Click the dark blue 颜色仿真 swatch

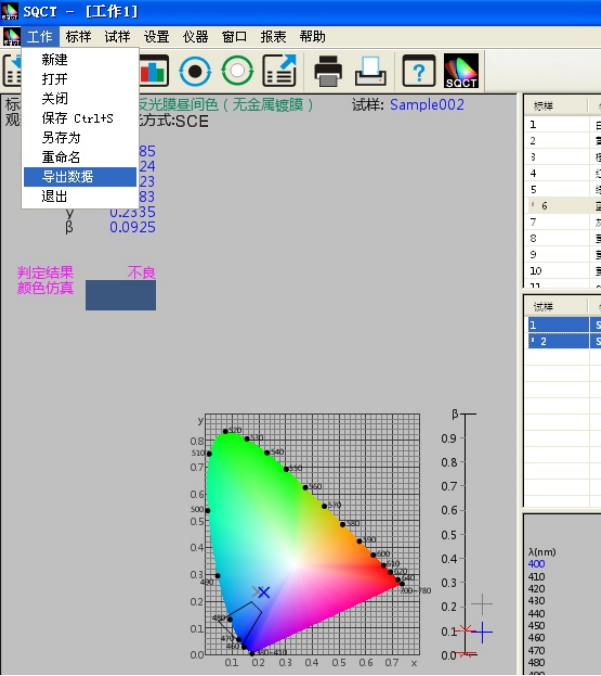pyautogui.click(x=120, y=295)
